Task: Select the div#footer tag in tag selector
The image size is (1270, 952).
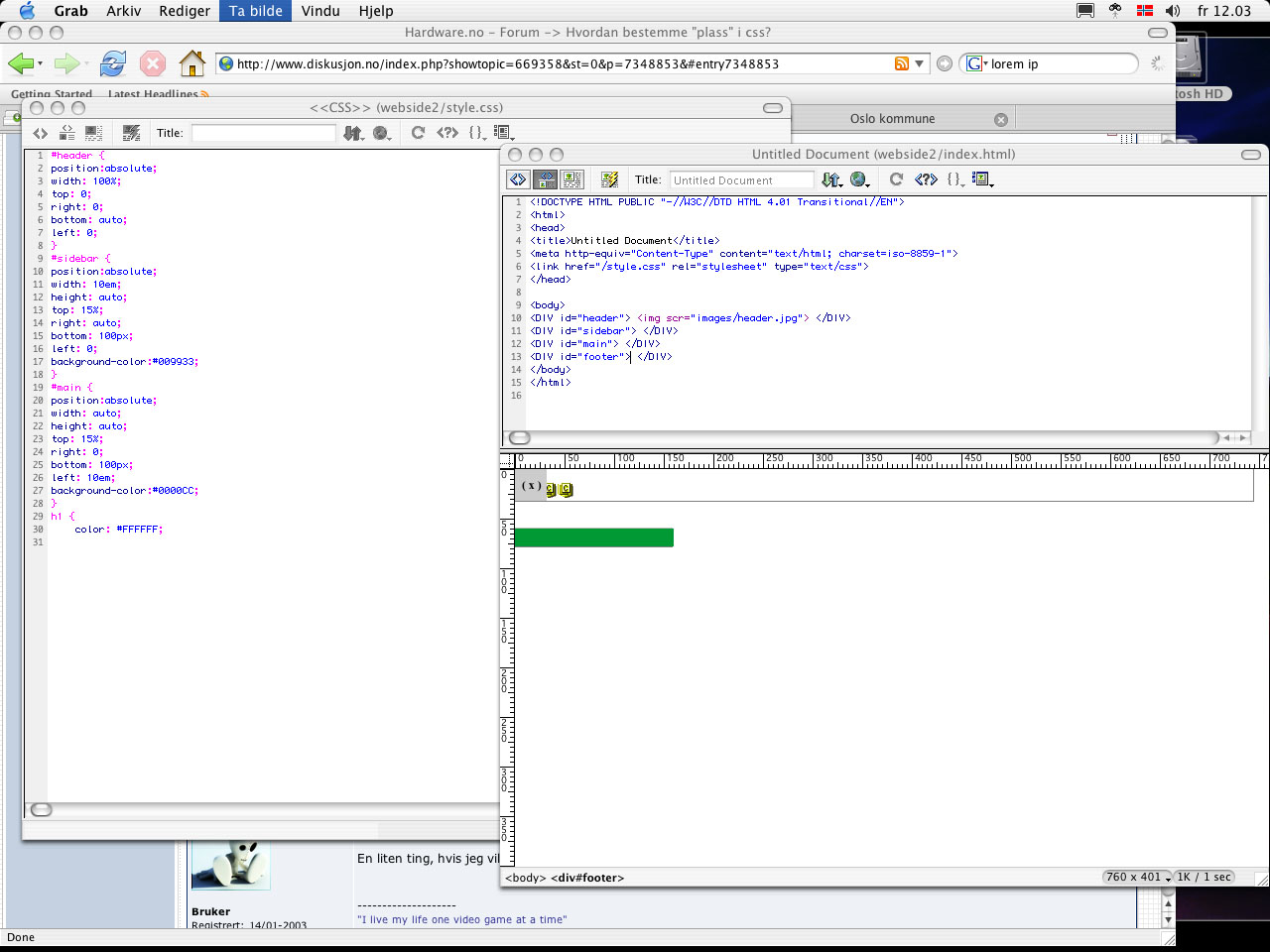Action: tap(587, 878)
